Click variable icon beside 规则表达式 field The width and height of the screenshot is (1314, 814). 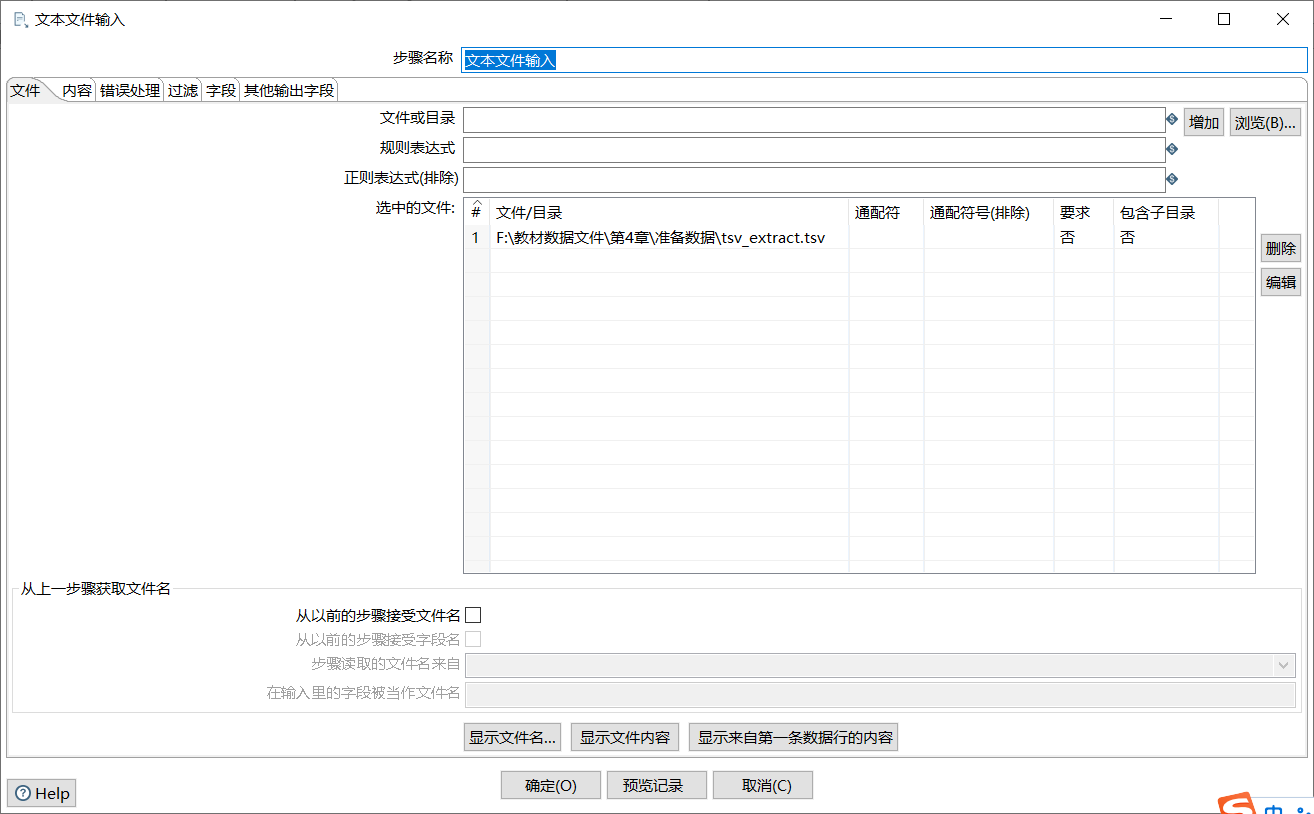[x=1172, y=150]
